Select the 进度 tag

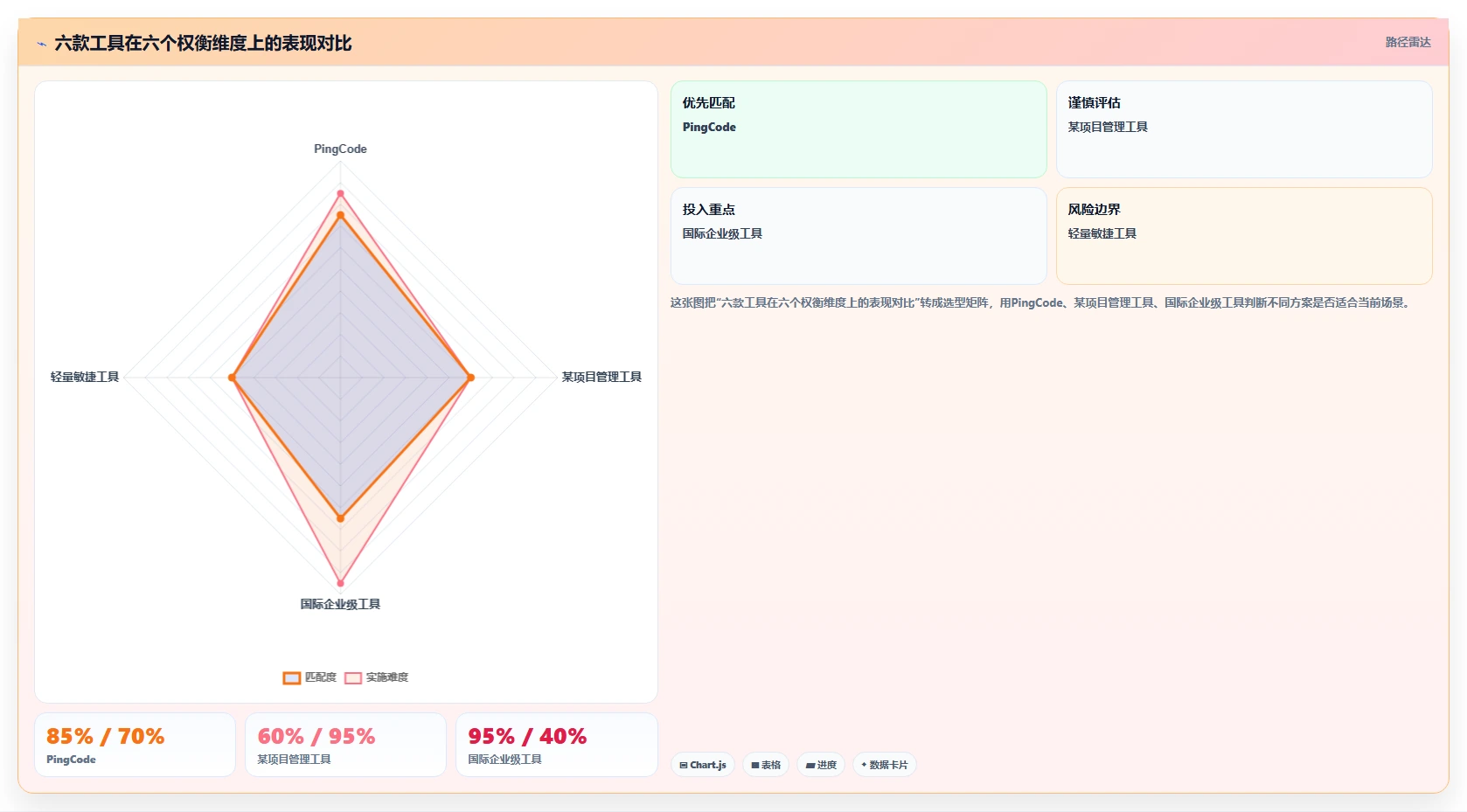[x=821, y=765]
